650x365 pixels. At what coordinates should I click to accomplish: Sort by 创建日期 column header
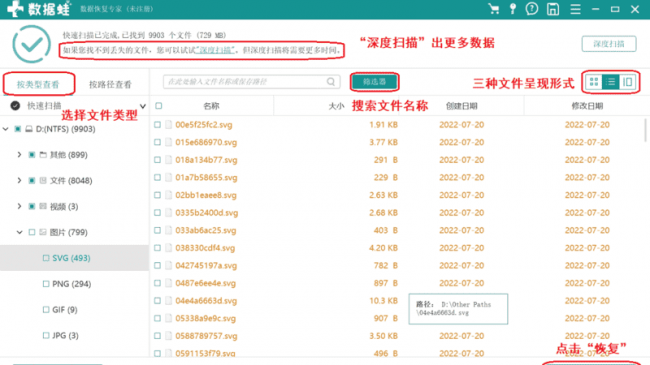tap(461, 106)
